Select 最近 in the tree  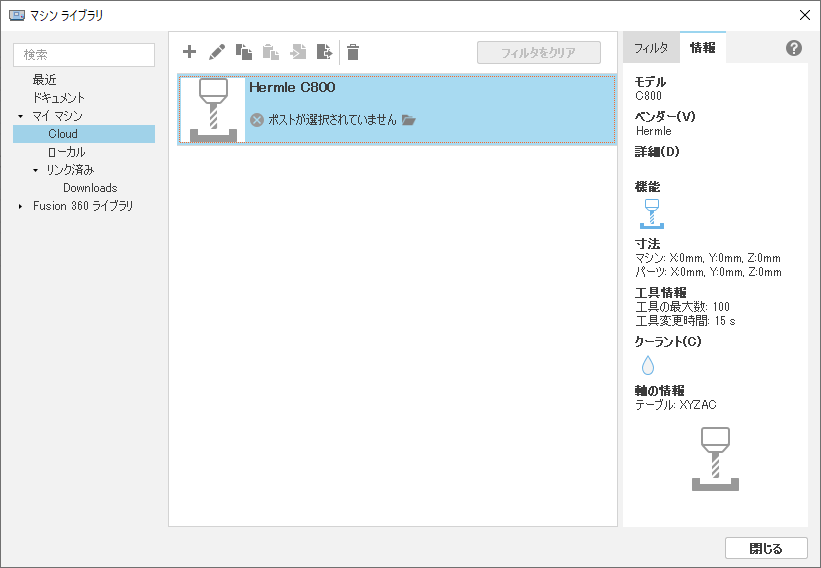(x=45, y=80)
